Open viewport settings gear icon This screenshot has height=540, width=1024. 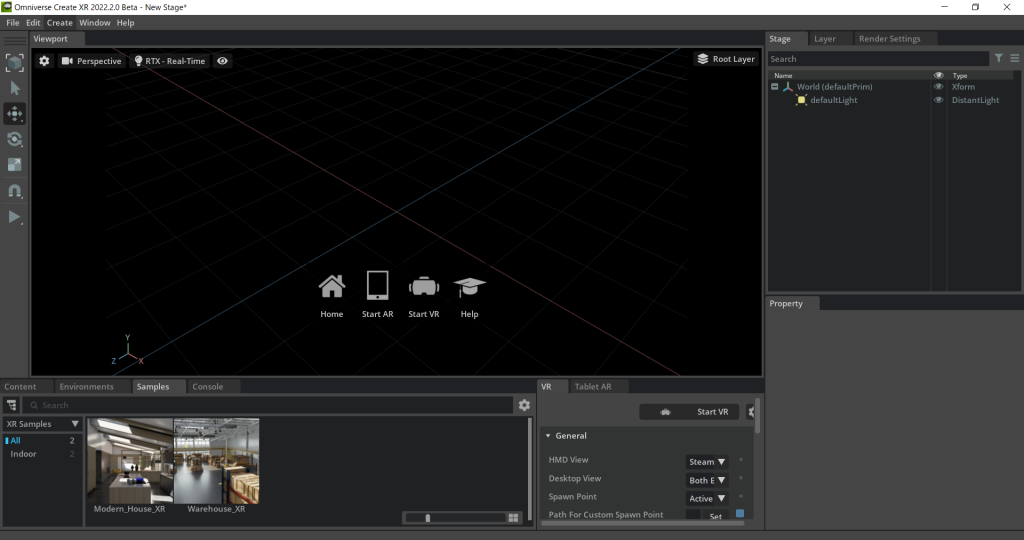(44, 61)
